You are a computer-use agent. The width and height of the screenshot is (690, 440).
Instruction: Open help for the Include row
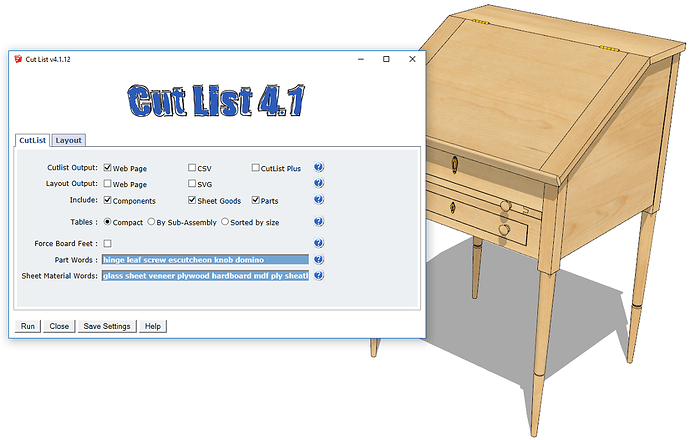319,200
